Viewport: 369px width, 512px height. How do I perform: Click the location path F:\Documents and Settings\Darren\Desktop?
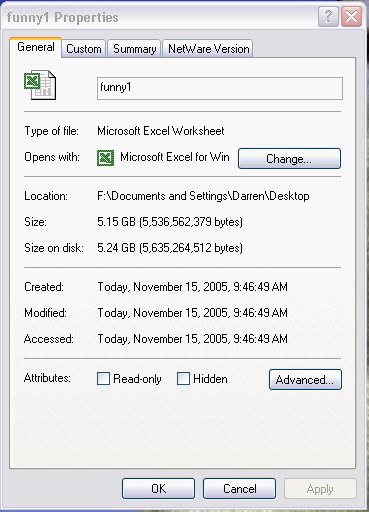(x=203, y=196)
